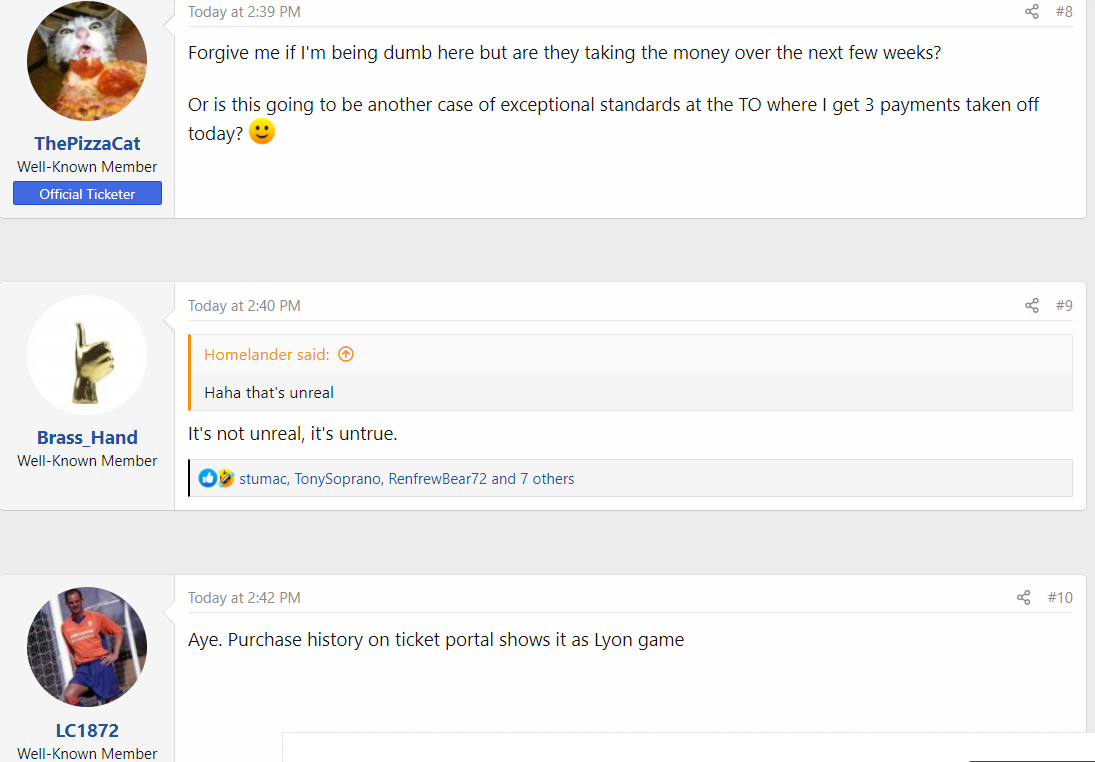Share post #10 via share icon
1095x762 pixels.
pyautogui.click(x=1023, y=597)
